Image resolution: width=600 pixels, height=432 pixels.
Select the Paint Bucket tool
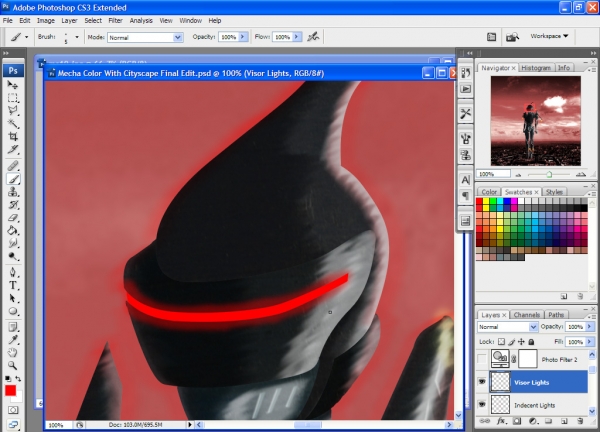(x=13, y=230)
